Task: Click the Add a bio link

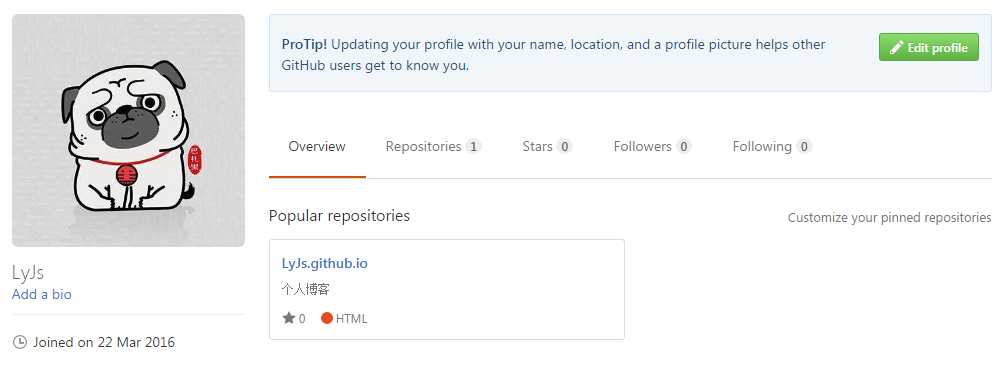Action: (x=41, y=294)
